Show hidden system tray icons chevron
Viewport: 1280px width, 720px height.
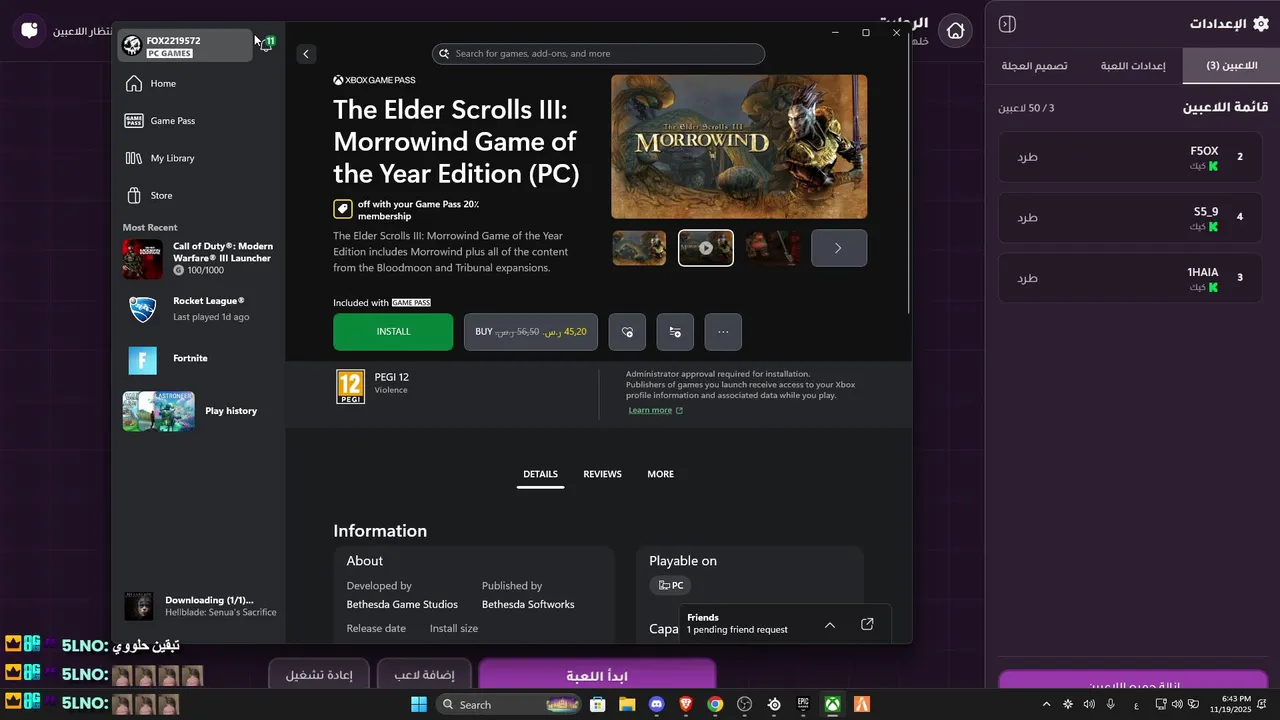[x=1048, y=704]
